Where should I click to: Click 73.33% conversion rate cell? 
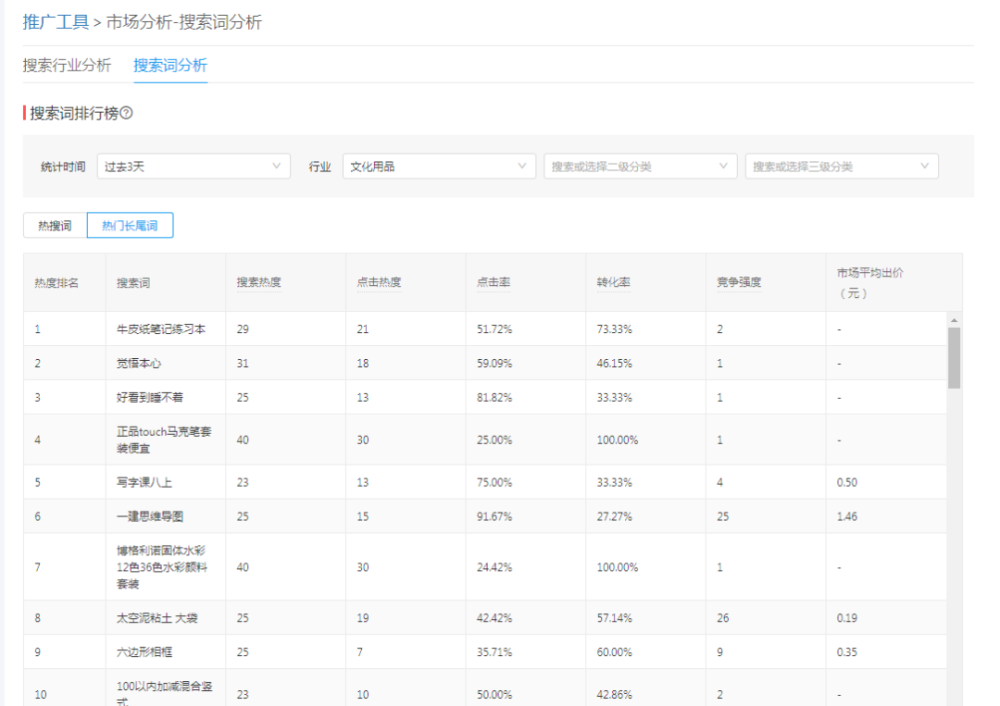pyautogui.click(x=614, y=329)
